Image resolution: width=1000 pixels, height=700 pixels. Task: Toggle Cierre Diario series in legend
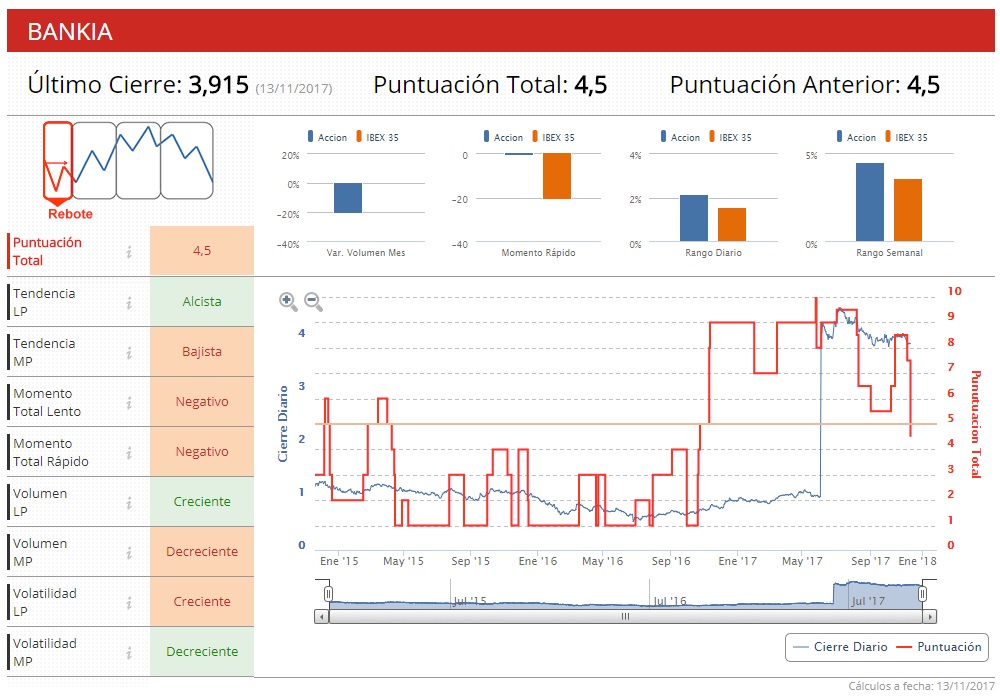point(839,647)
